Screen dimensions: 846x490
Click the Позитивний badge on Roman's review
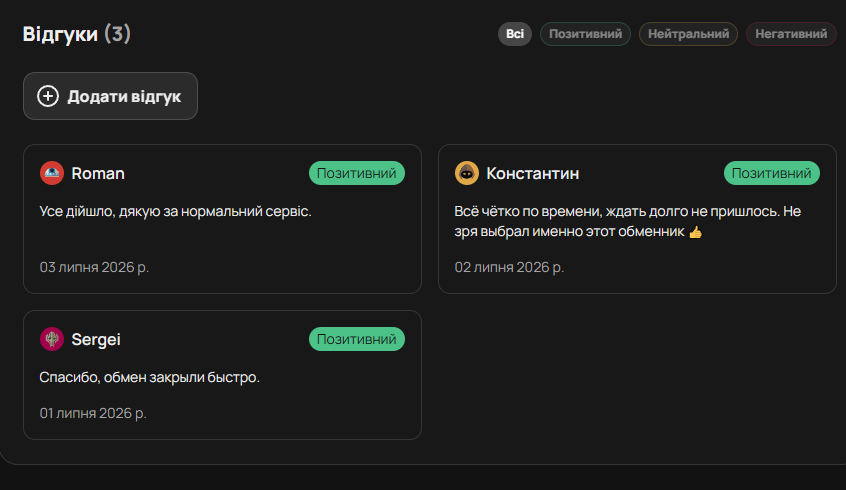pyautogui.click(x=357, y=173)
